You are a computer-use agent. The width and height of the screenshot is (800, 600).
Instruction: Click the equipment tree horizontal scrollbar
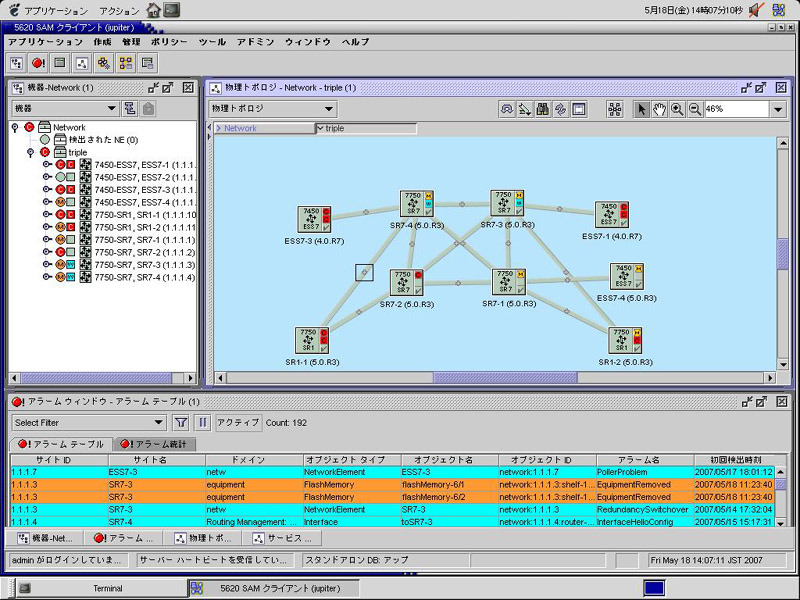point(95,378)
